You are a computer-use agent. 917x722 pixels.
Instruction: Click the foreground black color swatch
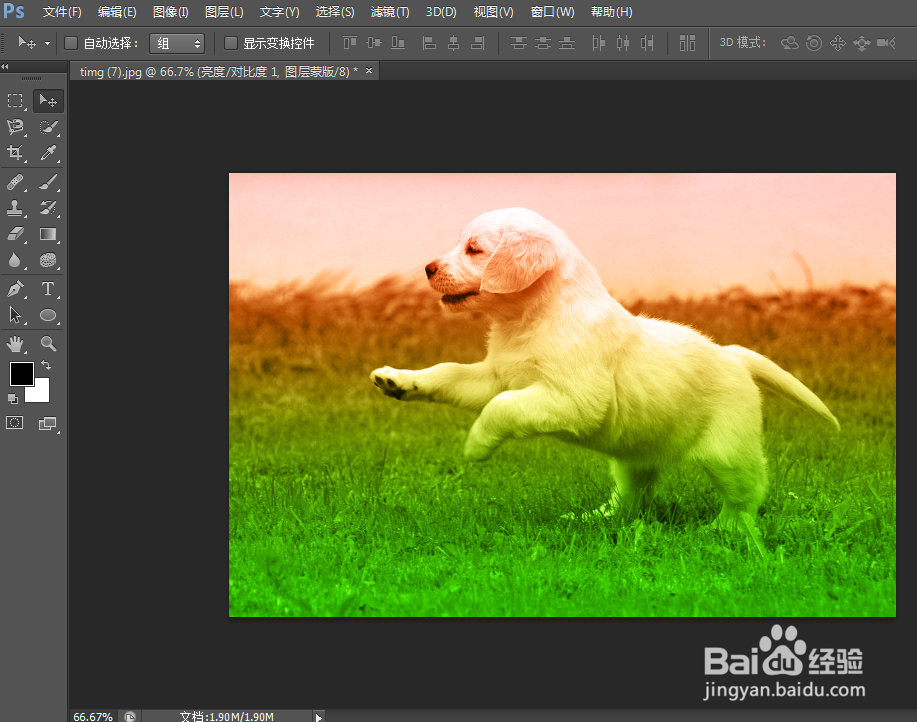pyautogui.click(x=21, y=374)
